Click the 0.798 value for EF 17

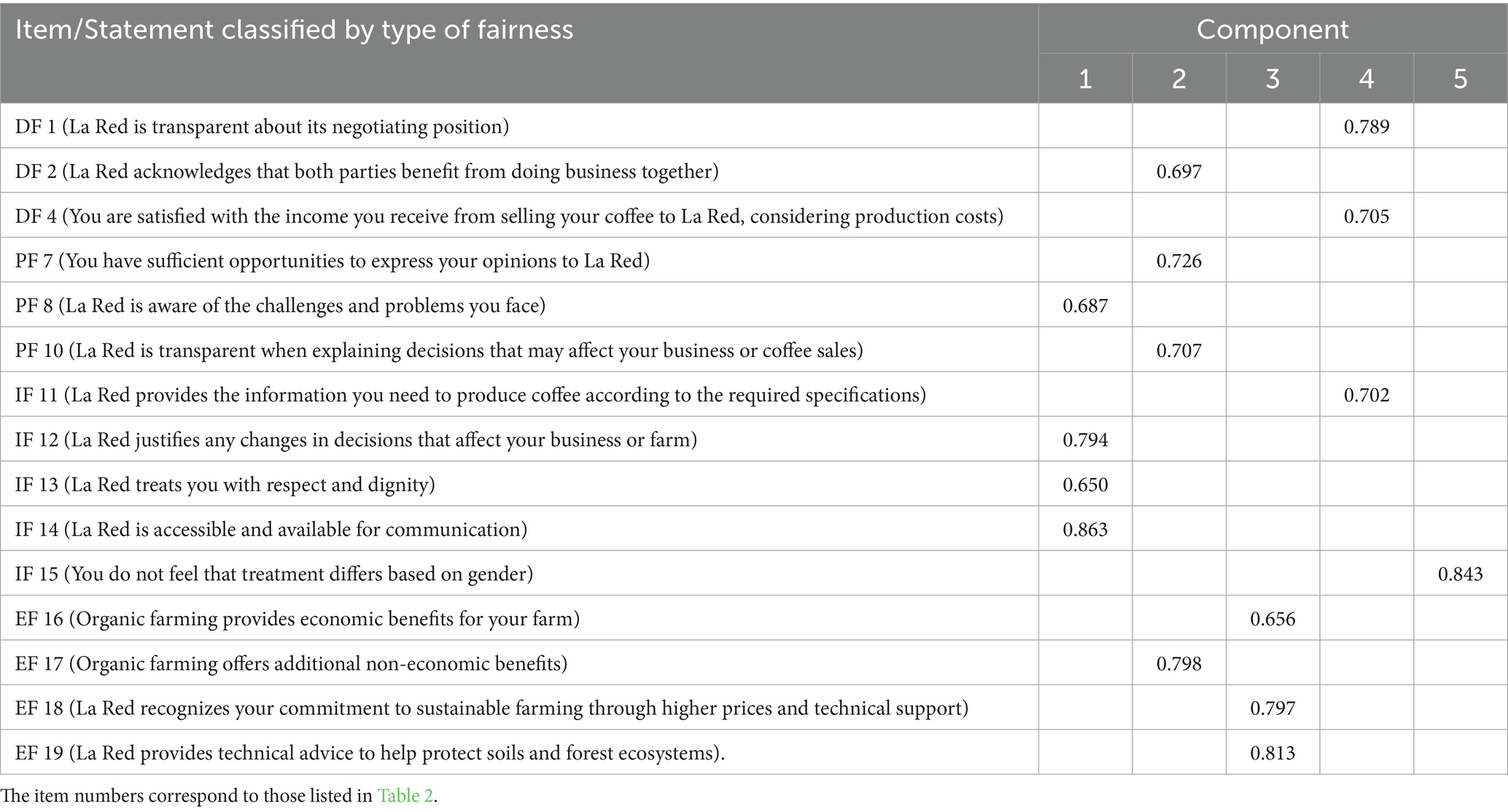pos(1178,664)
